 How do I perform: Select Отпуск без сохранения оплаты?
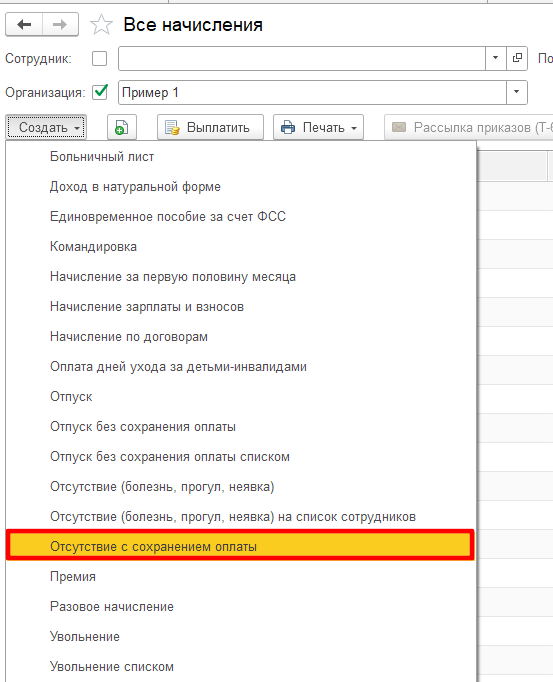pos(241,427)
